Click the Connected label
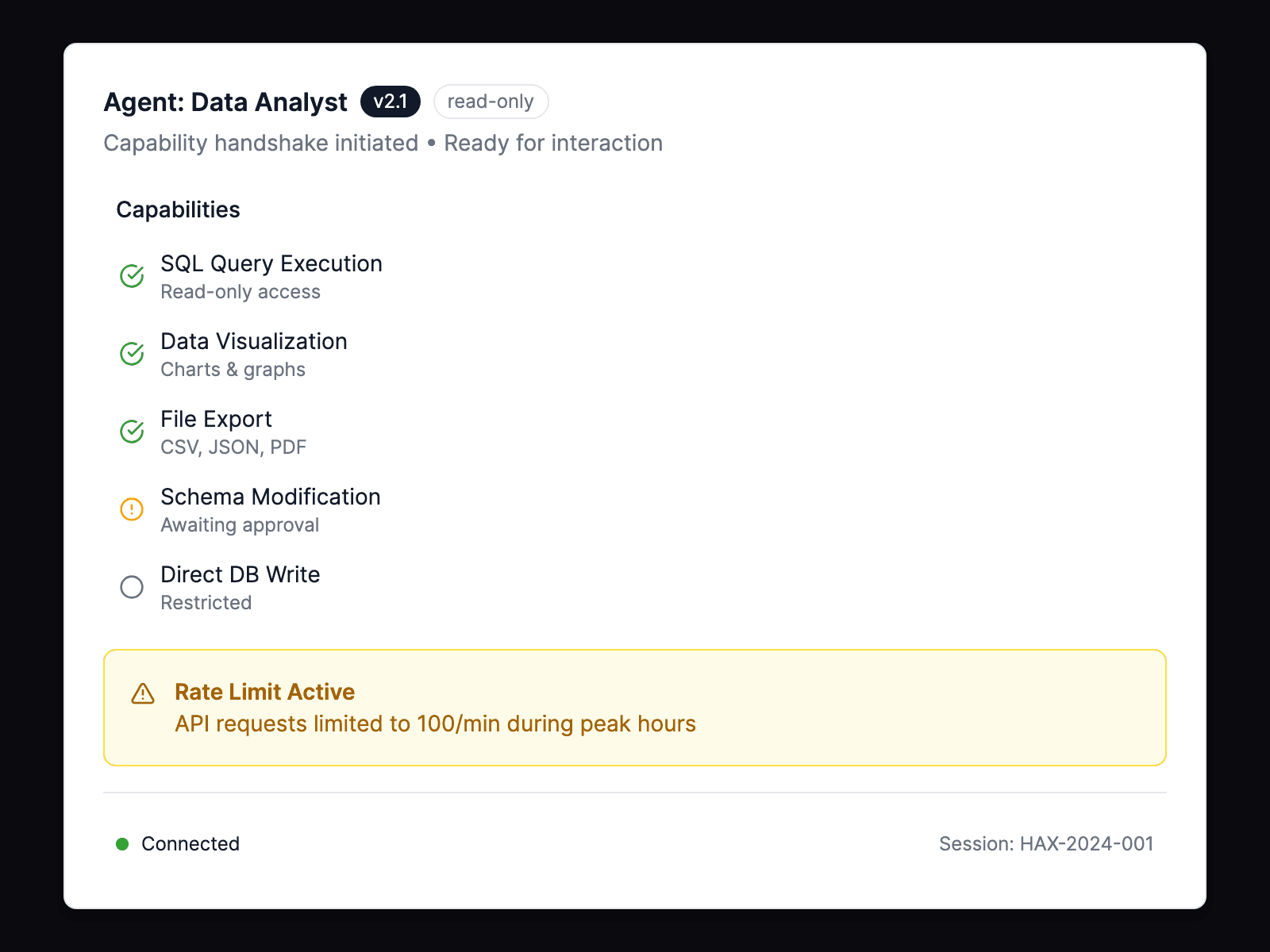 (190, 844)
